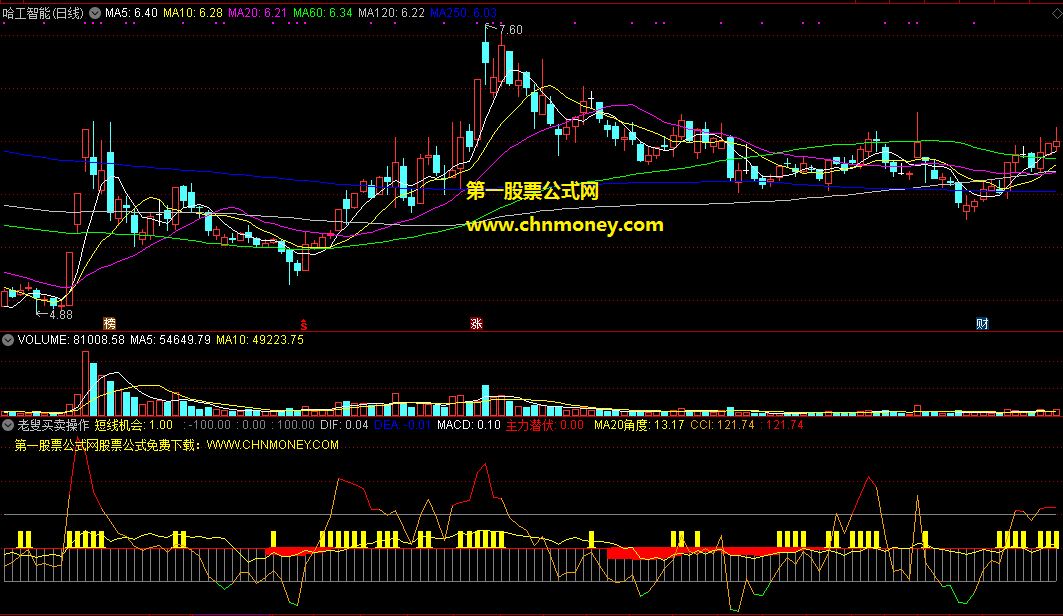The height and width of the screenshot is (616, 1063).
Task: Click the volume MA10: 49223.75 value
Action: pos(260,340)
